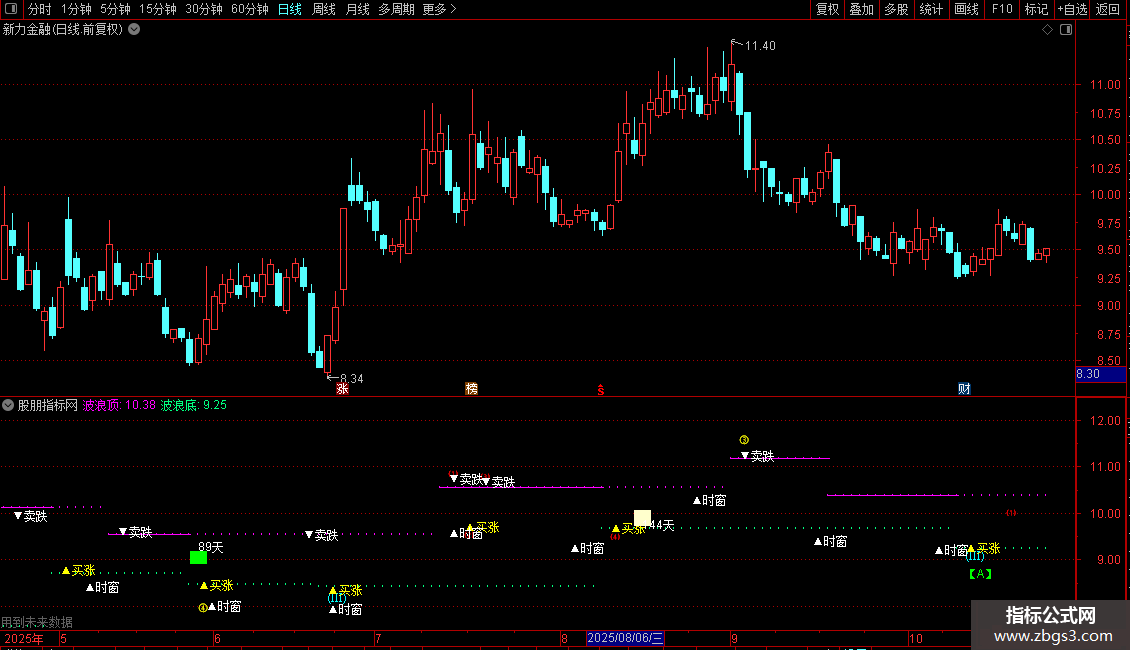1130x650 pixels.
Task: Toggle the panel icon at top-left corner
Action: click(x=11, y=9)
